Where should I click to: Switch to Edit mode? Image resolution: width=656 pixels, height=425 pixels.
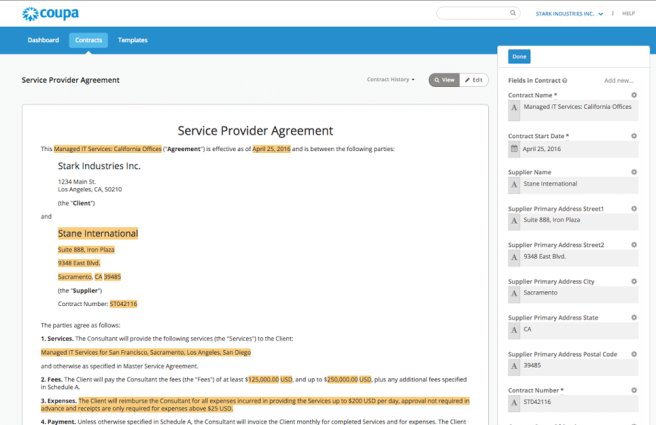pos(474,80)
